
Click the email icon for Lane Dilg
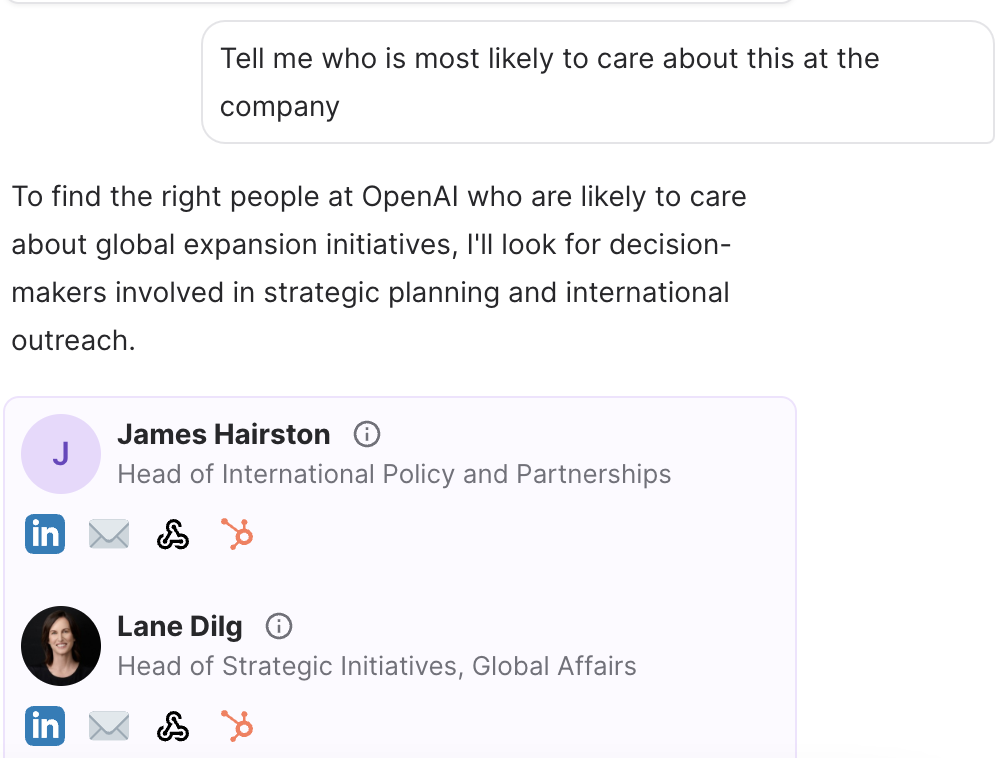pyautogui.click(x=108, y=727)
